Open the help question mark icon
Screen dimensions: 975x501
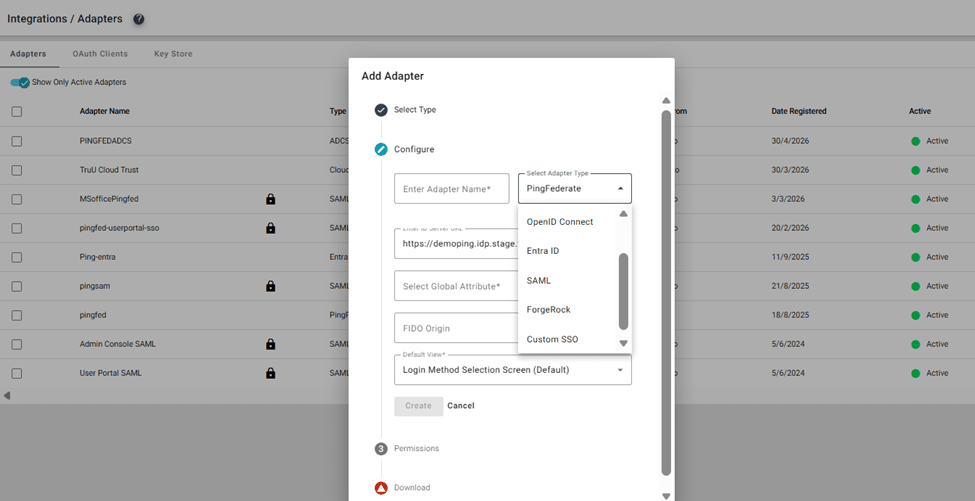click(x=139, y=19)
